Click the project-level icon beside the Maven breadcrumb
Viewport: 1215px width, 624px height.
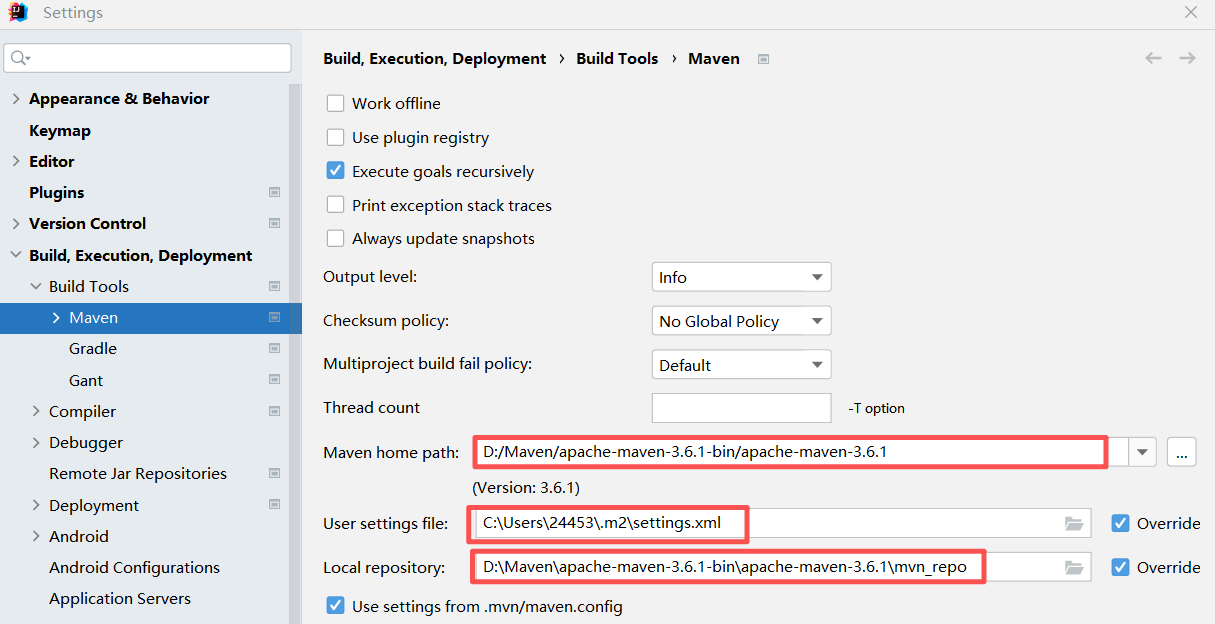[763, 59]
